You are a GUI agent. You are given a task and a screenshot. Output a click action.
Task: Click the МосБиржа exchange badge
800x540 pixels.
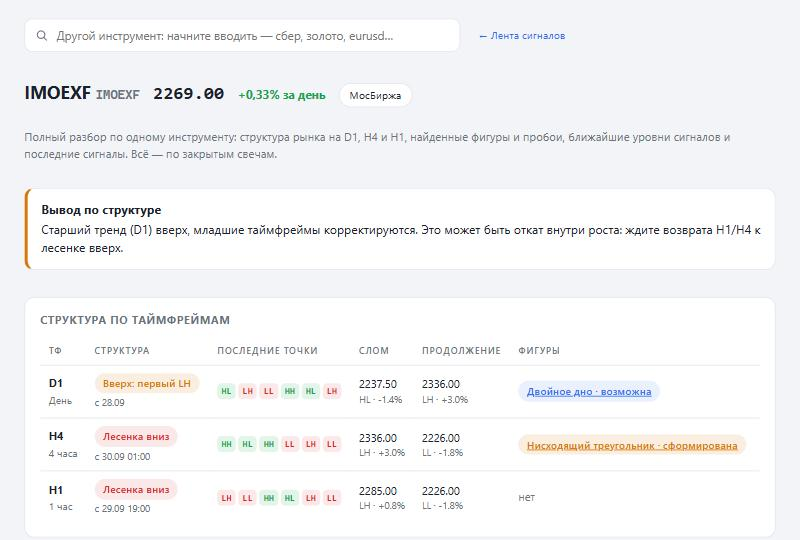(375, 95)
